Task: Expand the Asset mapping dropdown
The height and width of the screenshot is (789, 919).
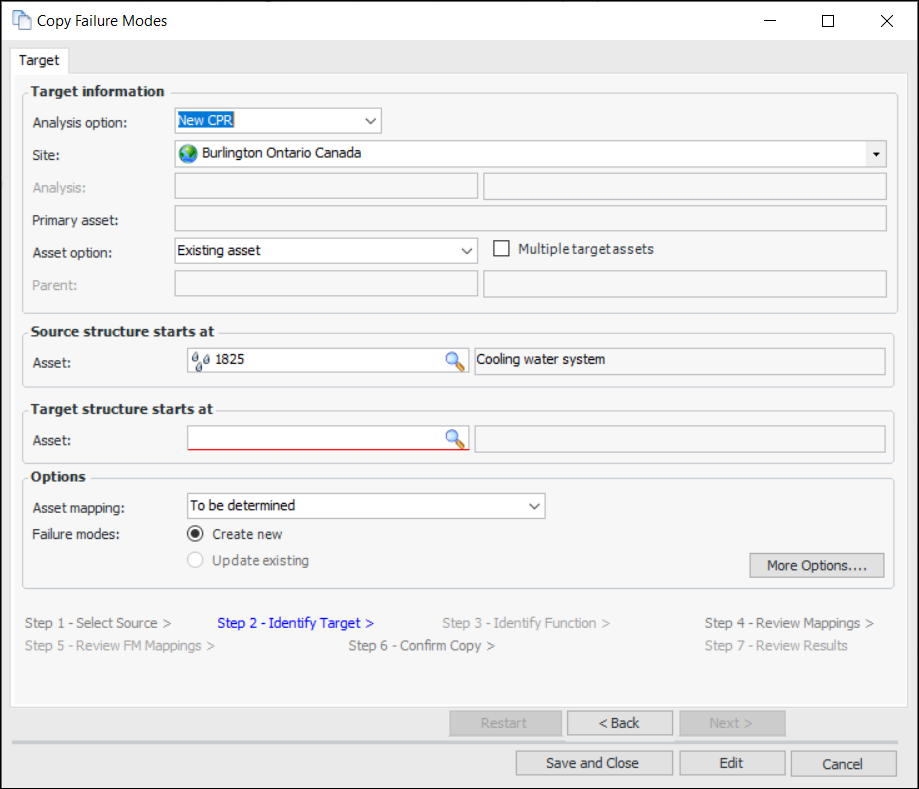Action: point(534,506)
